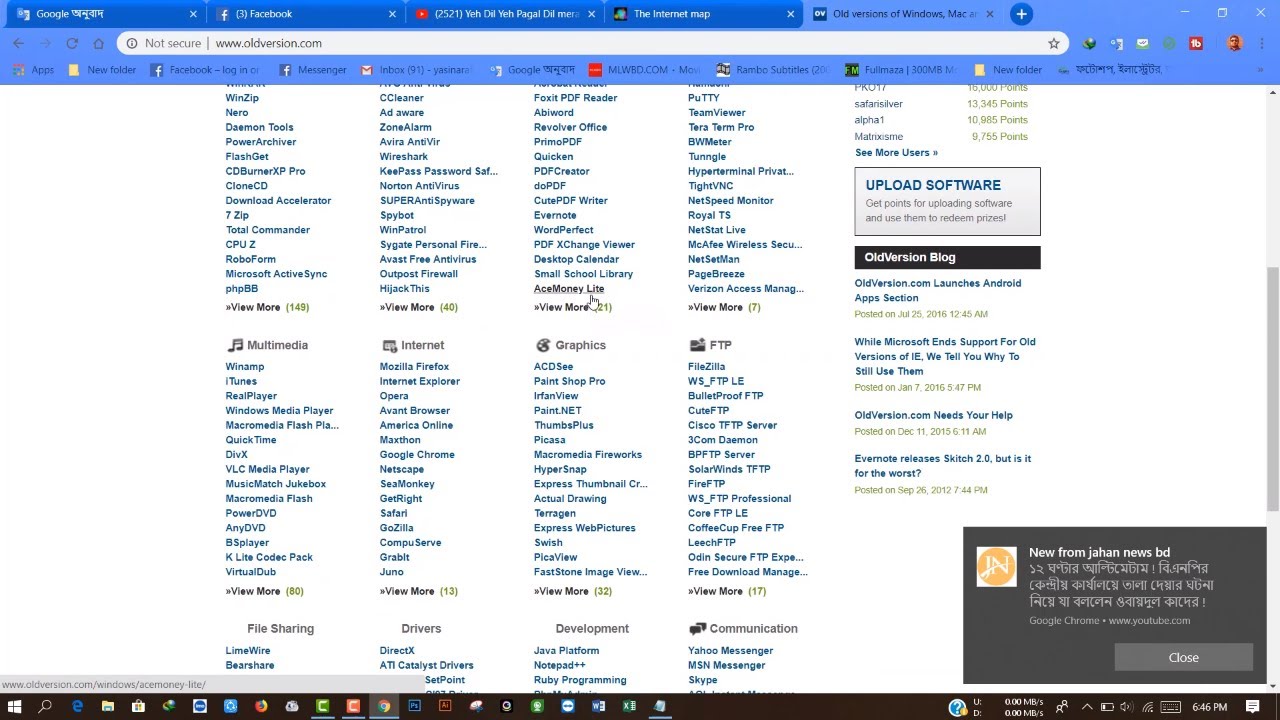Open OldVersion.com Launches Android Apps Section post

click(938, 290)
